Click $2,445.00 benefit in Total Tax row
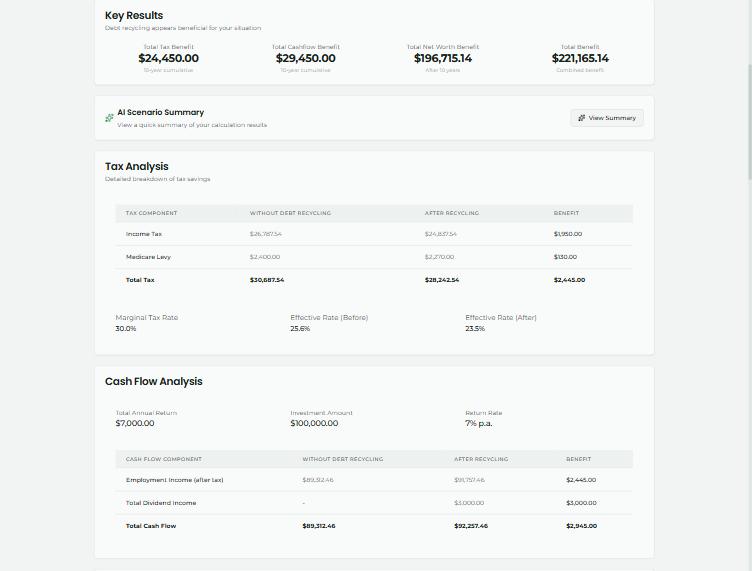The height and width of the screenshot is (571, 752). pyautogui.click(x=569, y=280)
